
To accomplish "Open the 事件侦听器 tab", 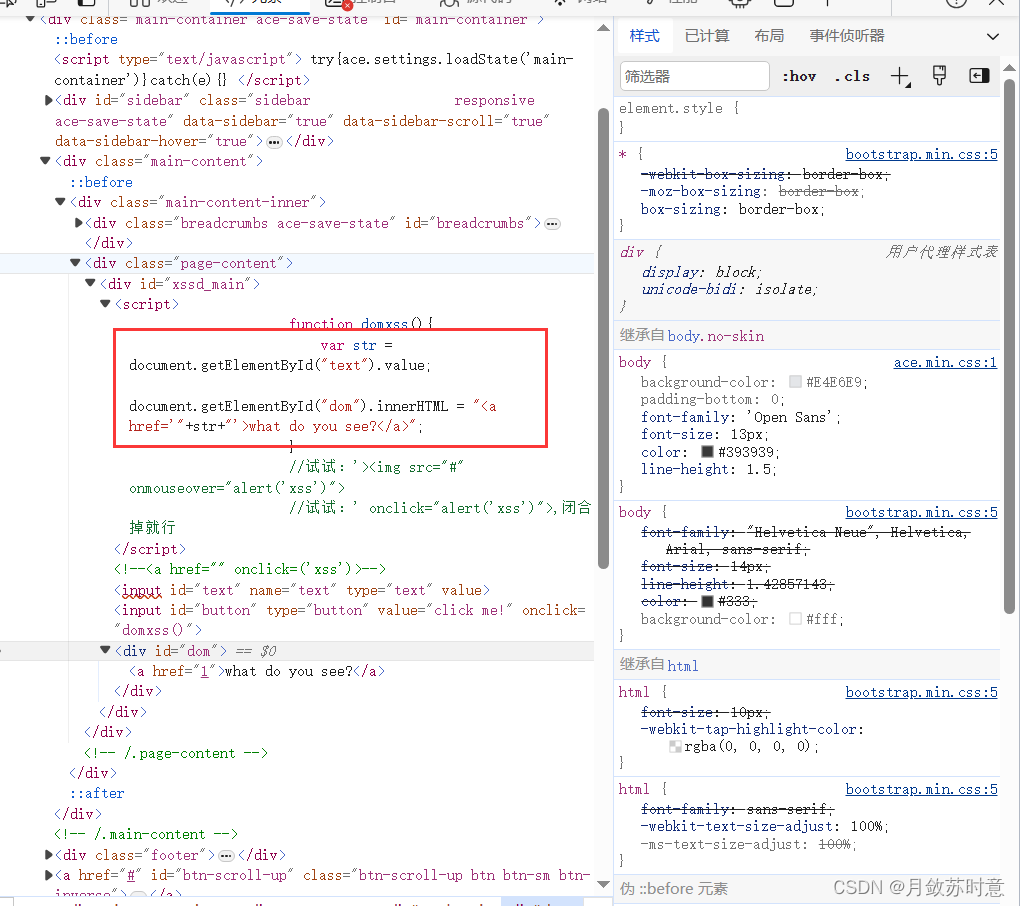I will [x=846, y=36].
